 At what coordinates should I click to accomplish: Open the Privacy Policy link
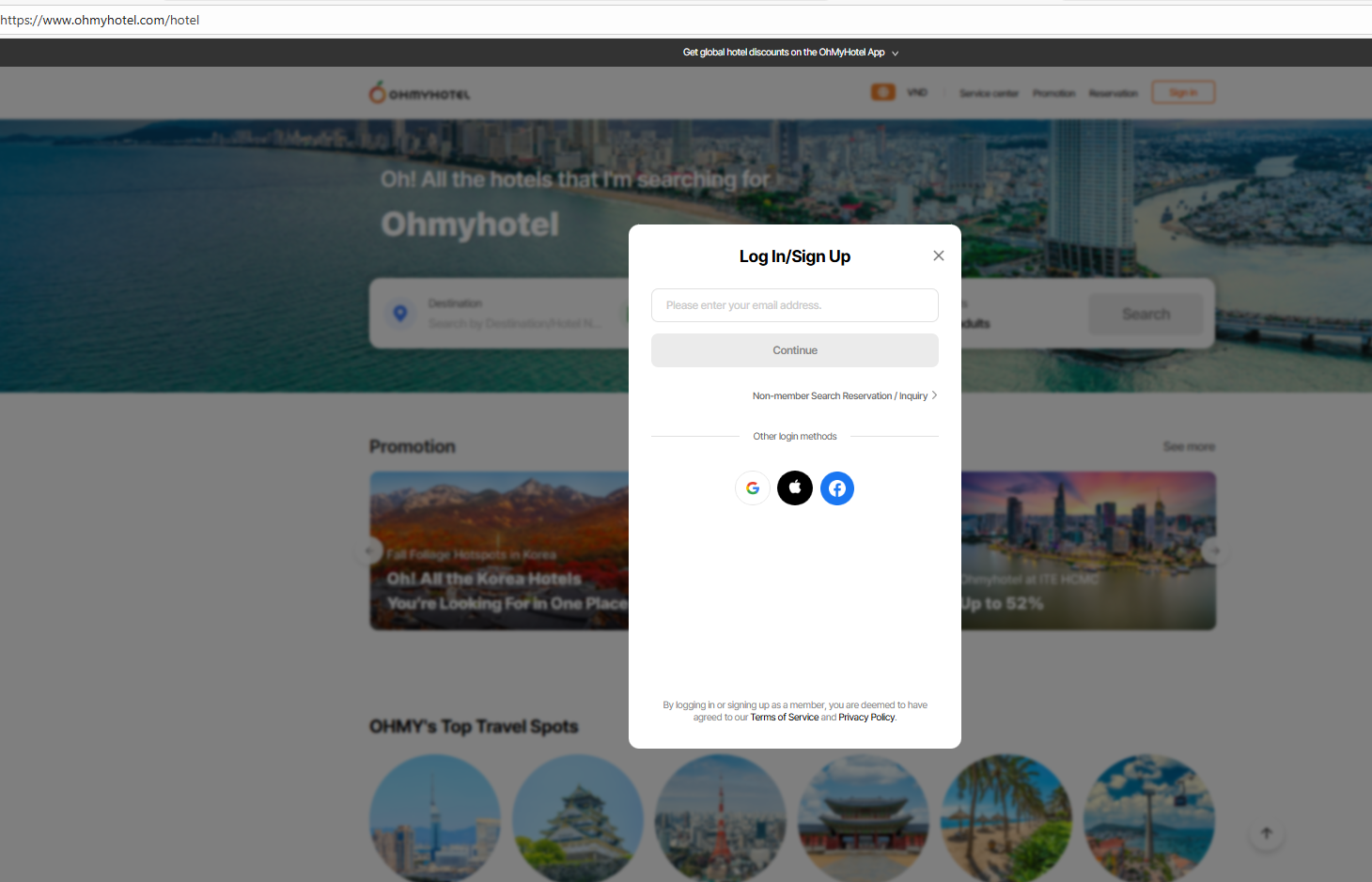[866, 718]
